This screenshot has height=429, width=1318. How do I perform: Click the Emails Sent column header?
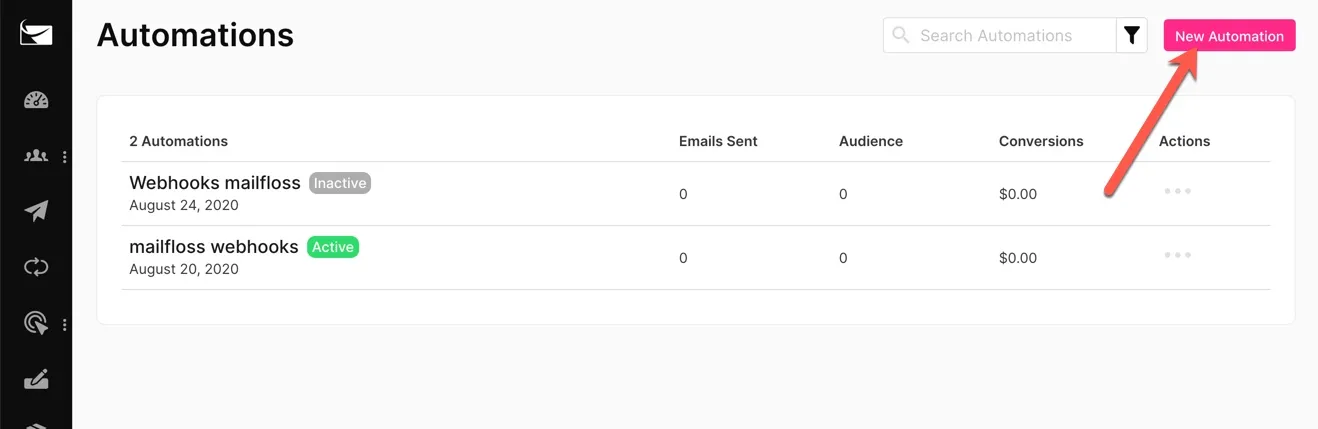pos(718,141)
